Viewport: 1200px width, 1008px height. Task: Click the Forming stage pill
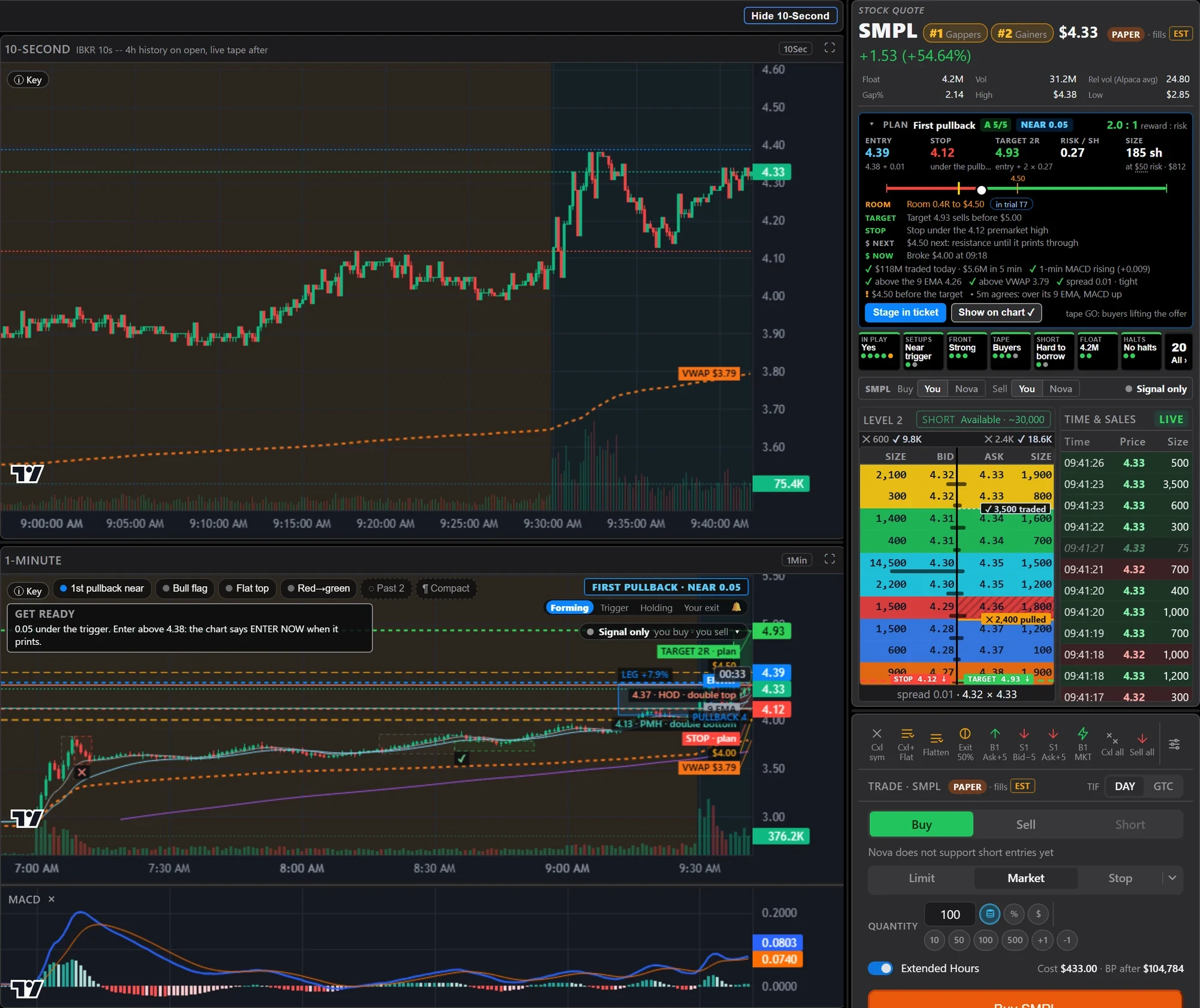click(569, 608)
